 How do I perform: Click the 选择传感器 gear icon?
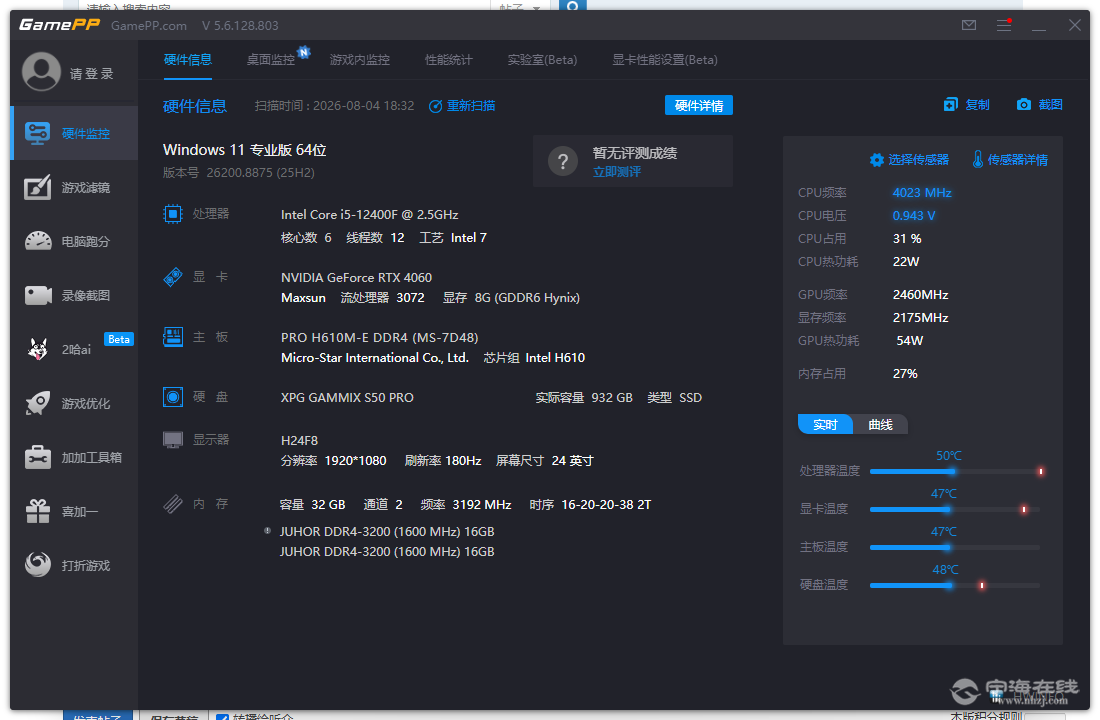(876, 160)
